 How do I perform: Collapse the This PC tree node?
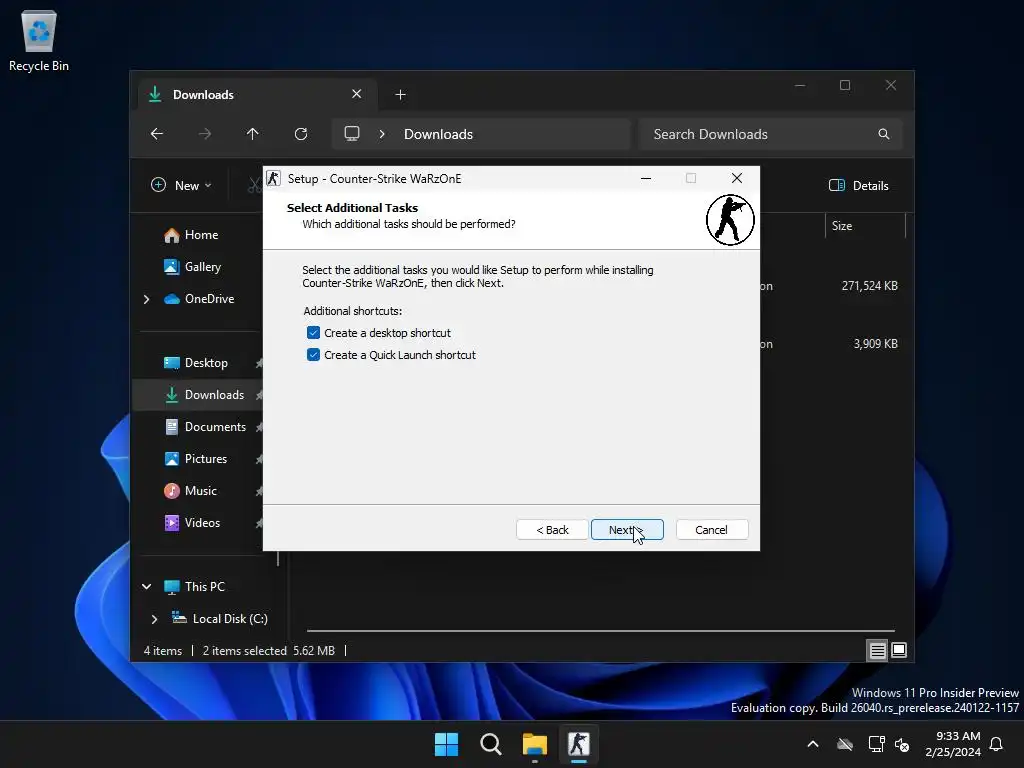(146, 587)
